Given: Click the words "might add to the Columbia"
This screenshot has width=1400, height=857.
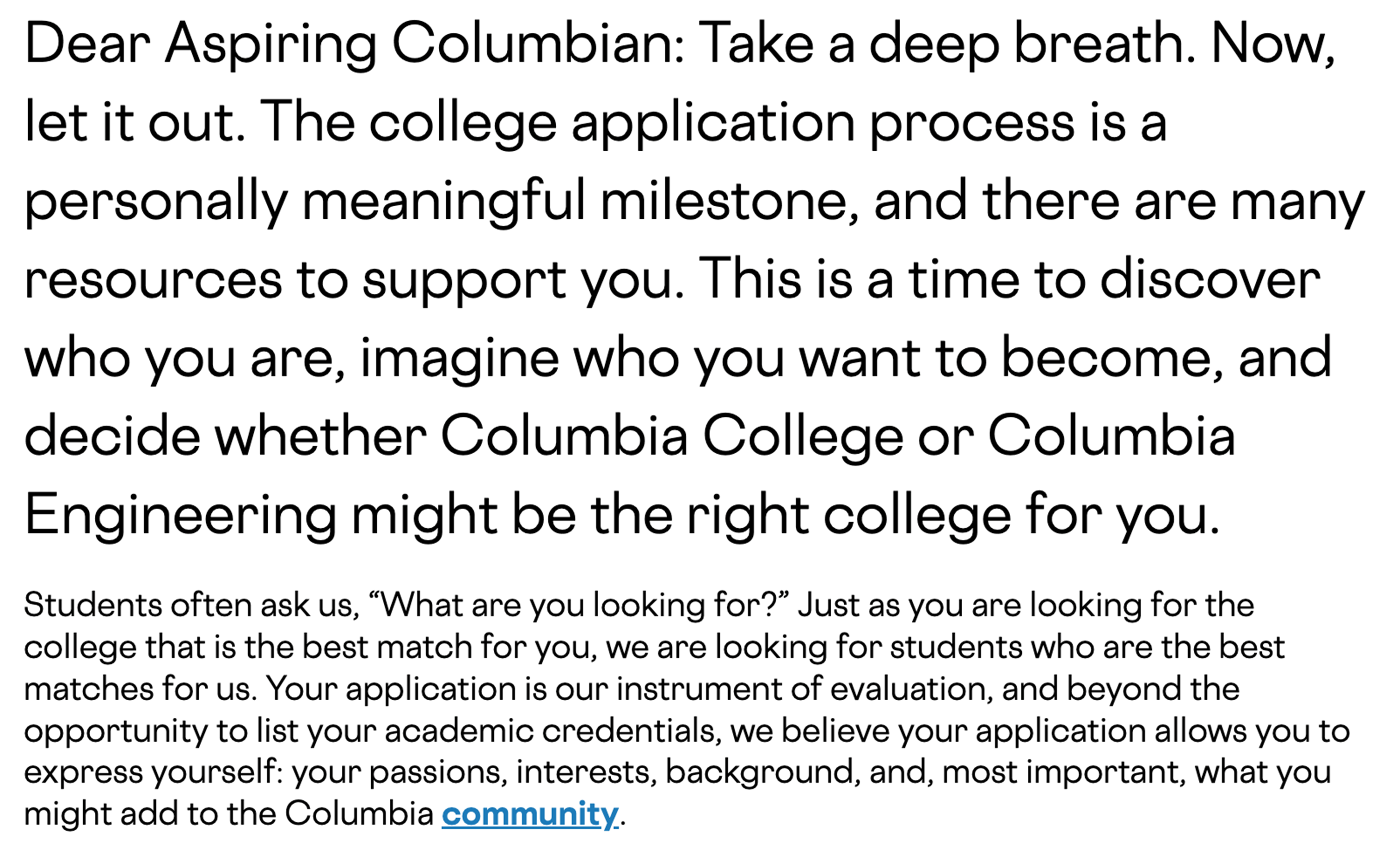Looking at the screenshot, I should point(229,814).
